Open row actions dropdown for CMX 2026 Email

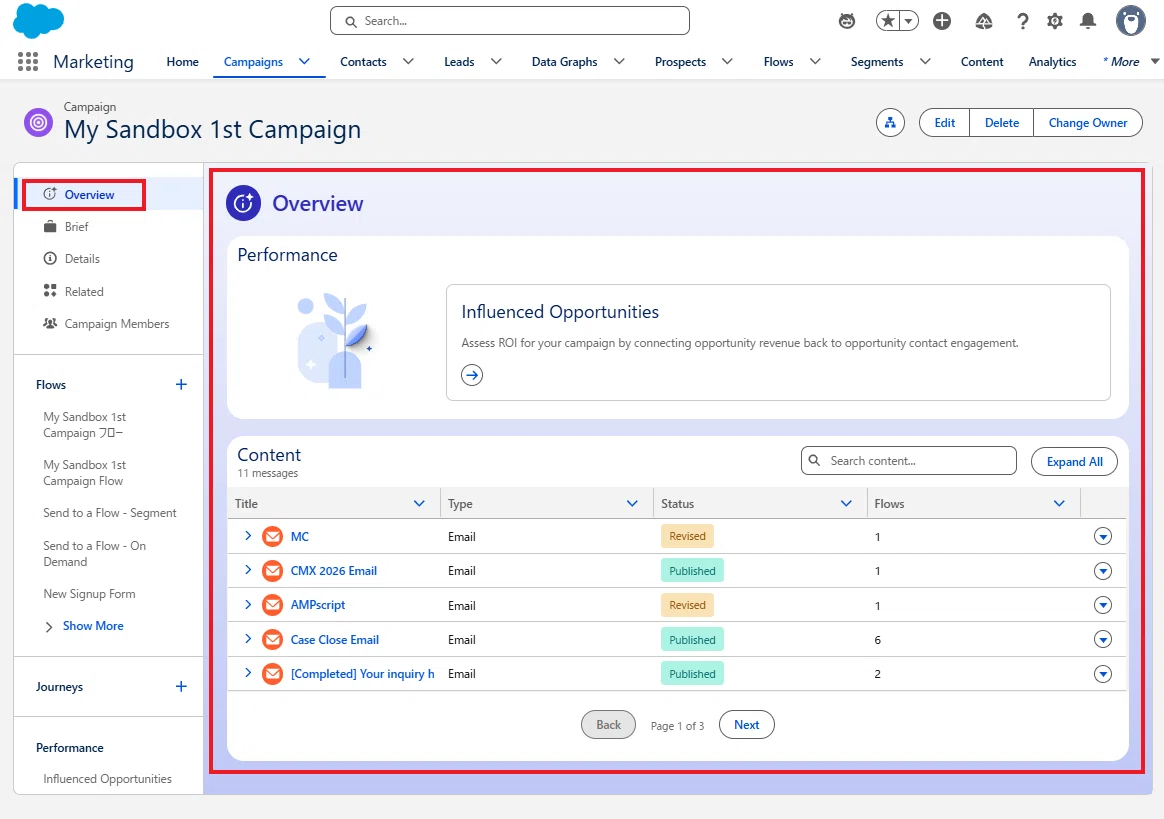click(1102, 571)
